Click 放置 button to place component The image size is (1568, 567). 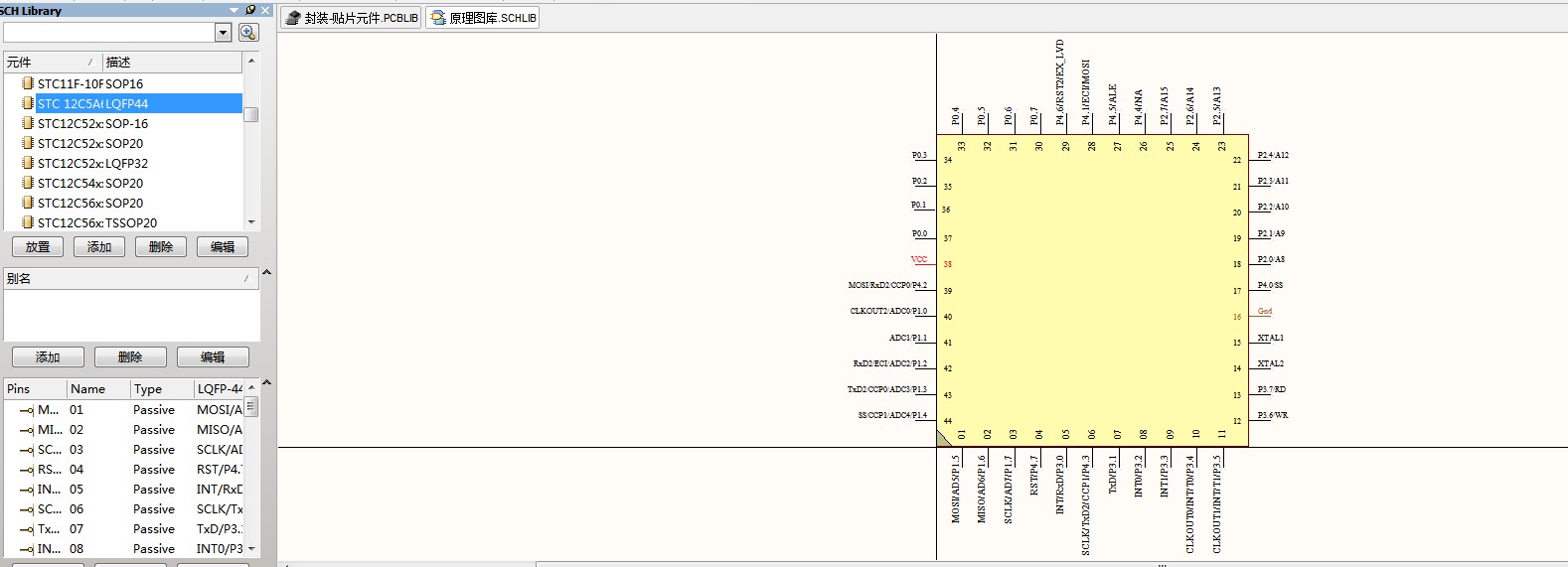tap(38, 247)
